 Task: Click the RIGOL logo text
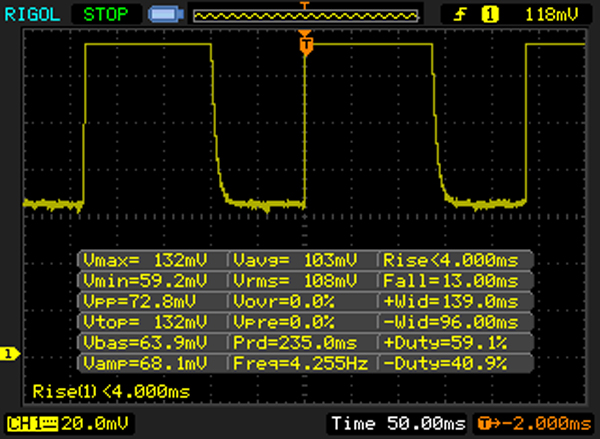click(32, 15)
